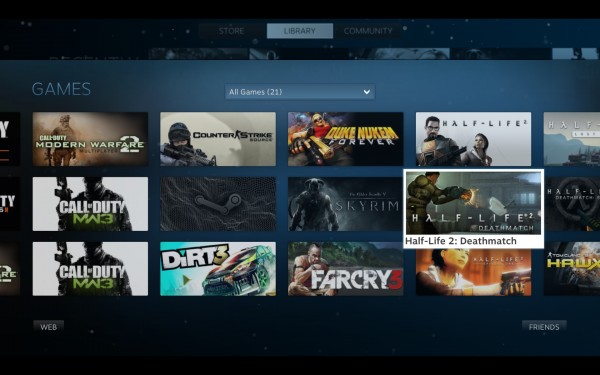Expand the All Games (21) dropdown
The width and height of the screenshot is (600, 375).
pos(300,92)
